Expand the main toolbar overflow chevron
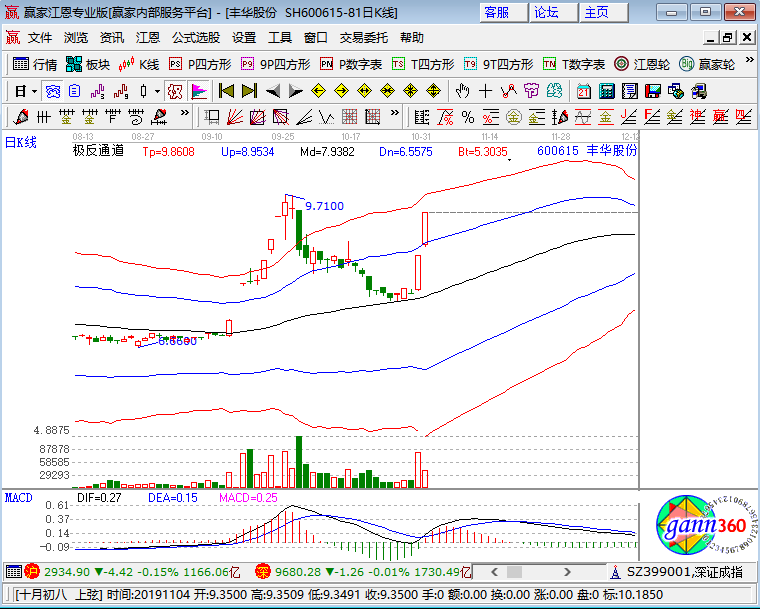 tap(749, 60)
